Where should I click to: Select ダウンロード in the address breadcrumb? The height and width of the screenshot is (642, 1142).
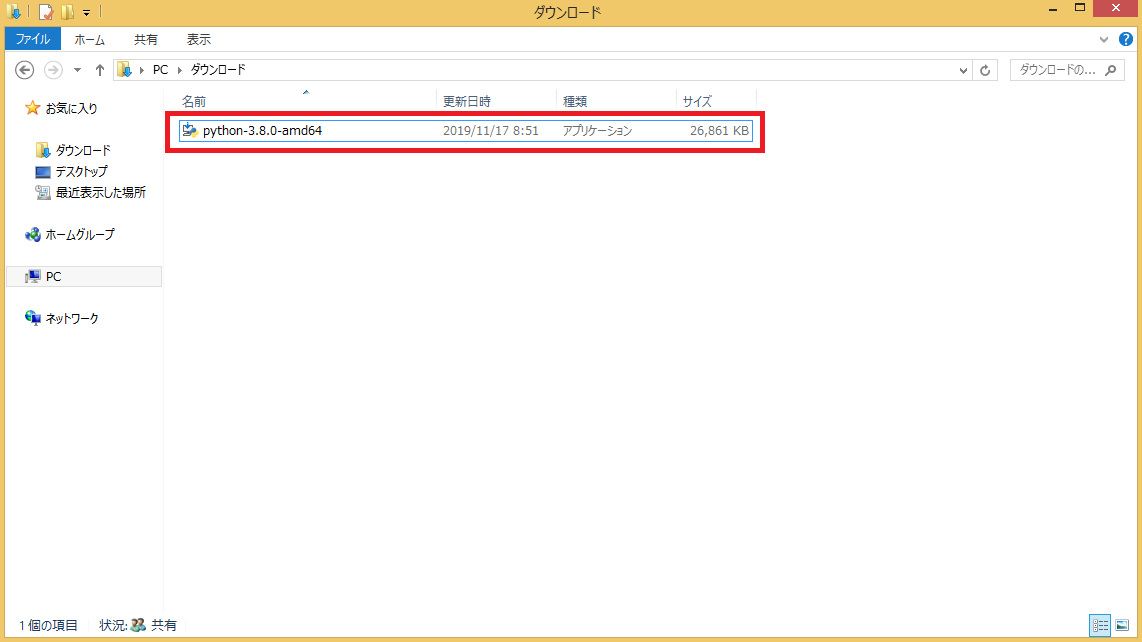coord(218,70)
